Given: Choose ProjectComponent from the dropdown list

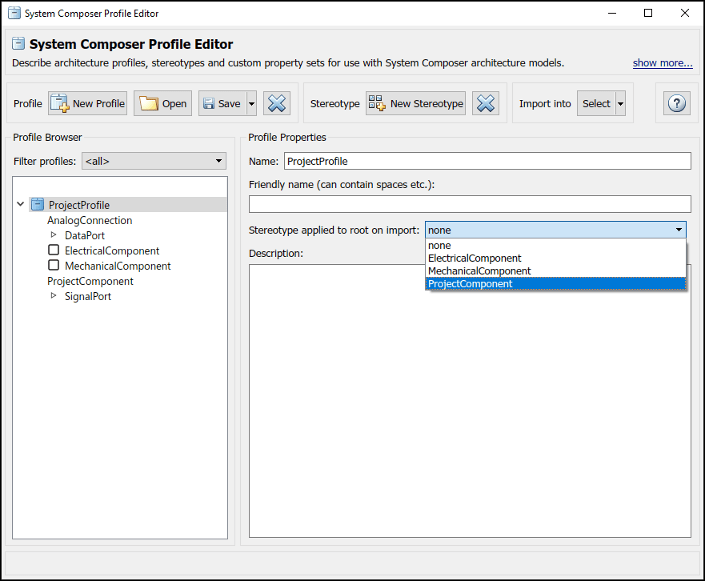Looking at the screenshot, I should coord(556,284).
